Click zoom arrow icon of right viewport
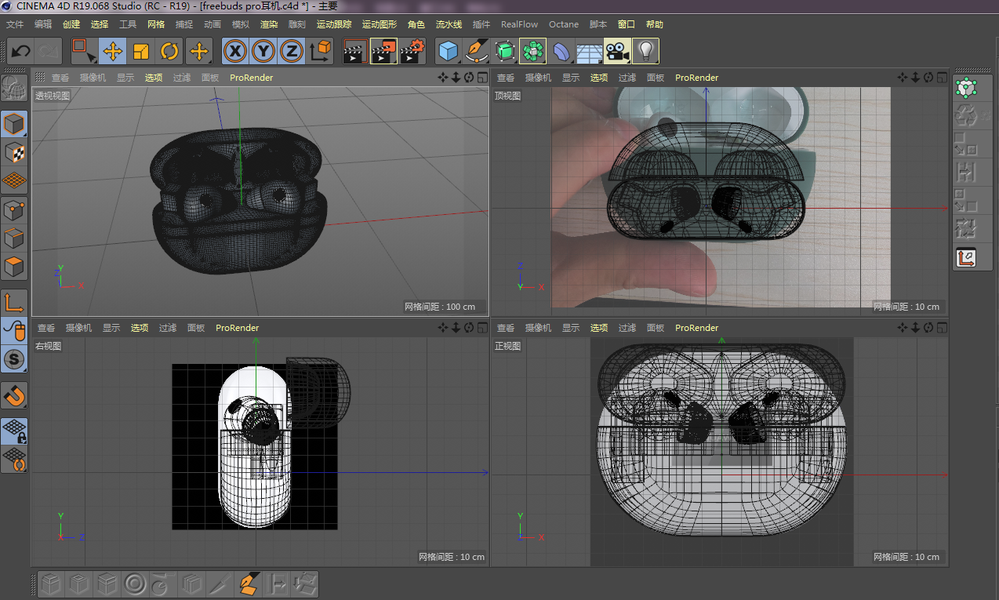This screenshot has height=600, width=999. point(456,328)
